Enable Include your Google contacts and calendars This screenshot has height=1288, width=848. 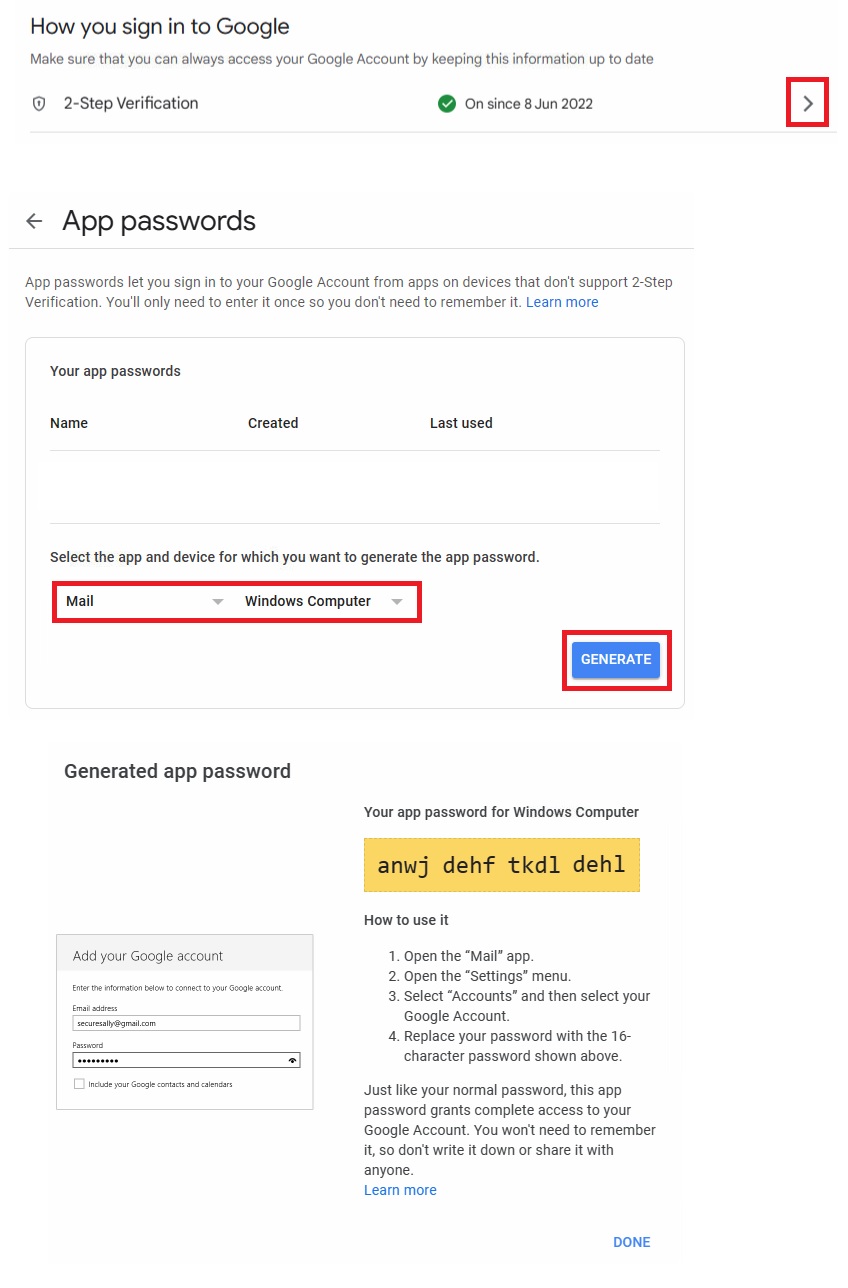pos(78,1083)
